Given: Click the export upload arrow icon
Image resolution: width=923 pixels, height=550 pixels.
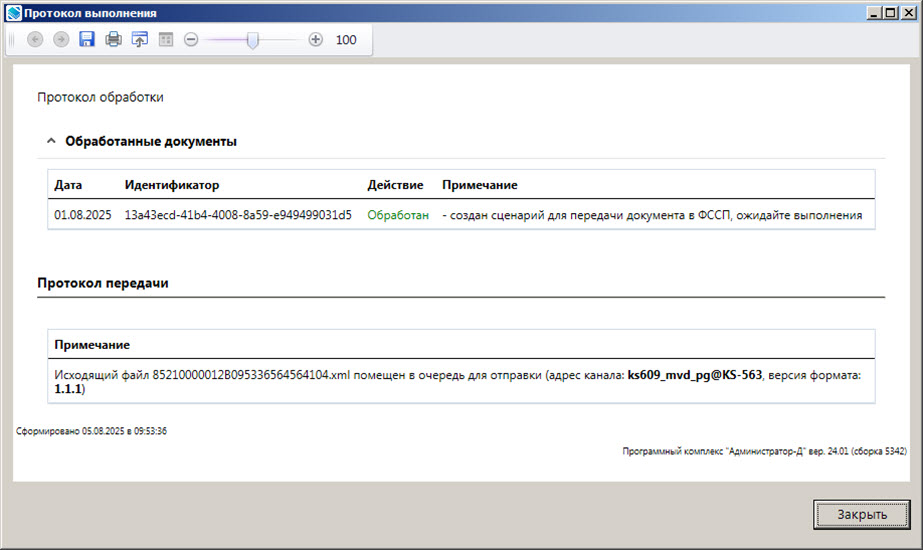Looking at the screenshot, I should pos(139,40).
